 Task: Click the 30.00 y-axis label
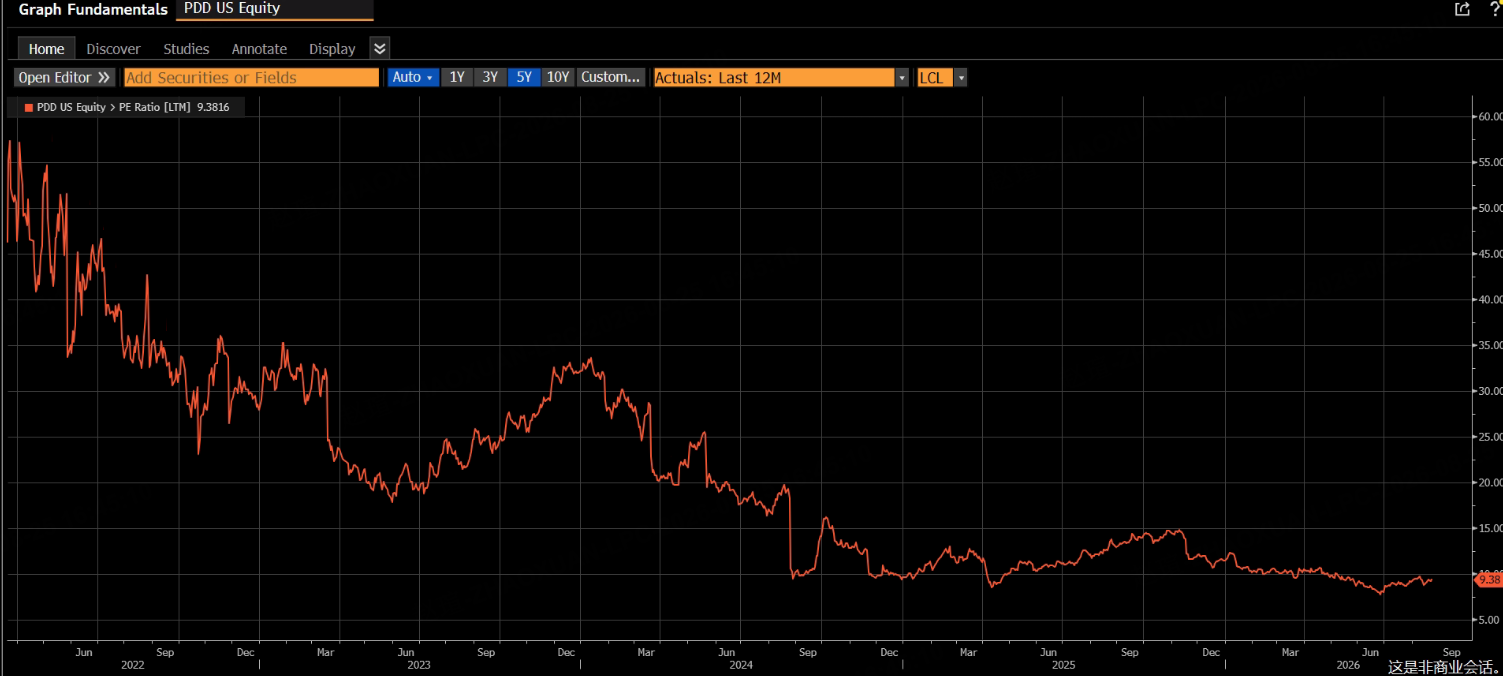pos(1490,391)
